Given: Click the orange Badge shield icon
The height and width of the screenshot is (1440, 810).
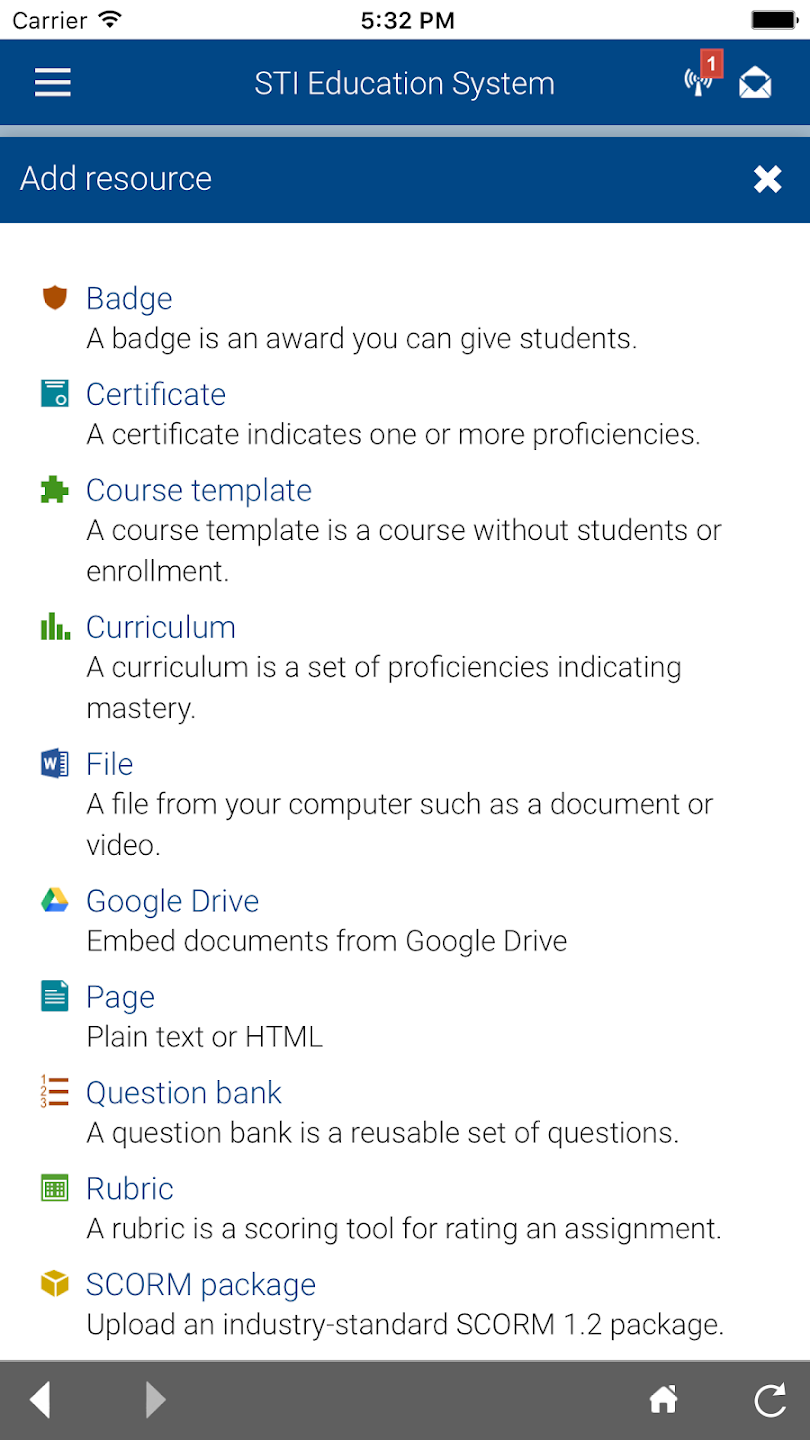Looking at the screenshot, I should tap(54, 297).
